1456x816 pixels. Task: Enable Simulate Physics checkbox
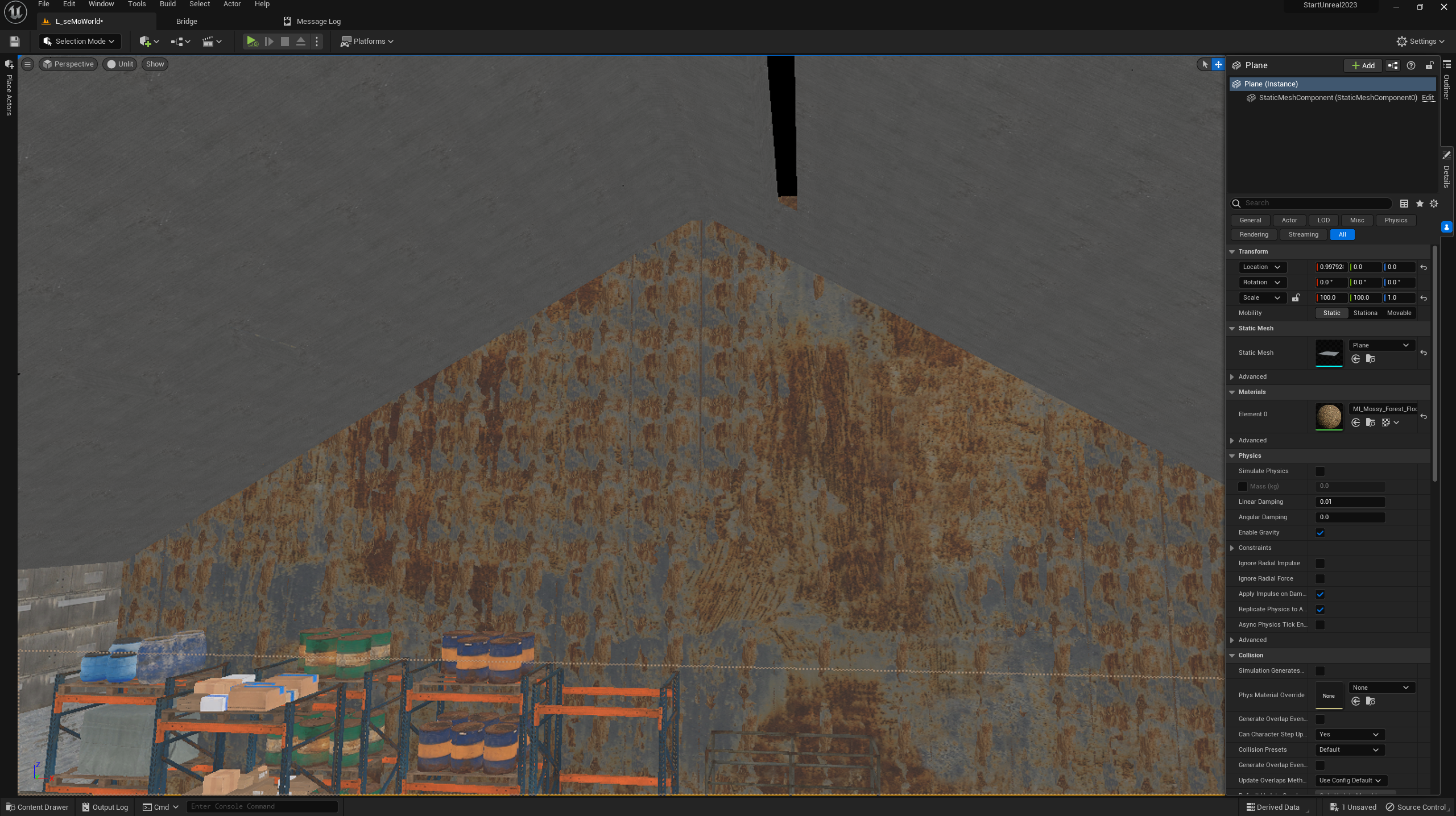pyautogui.click(x=1320, y=471)
